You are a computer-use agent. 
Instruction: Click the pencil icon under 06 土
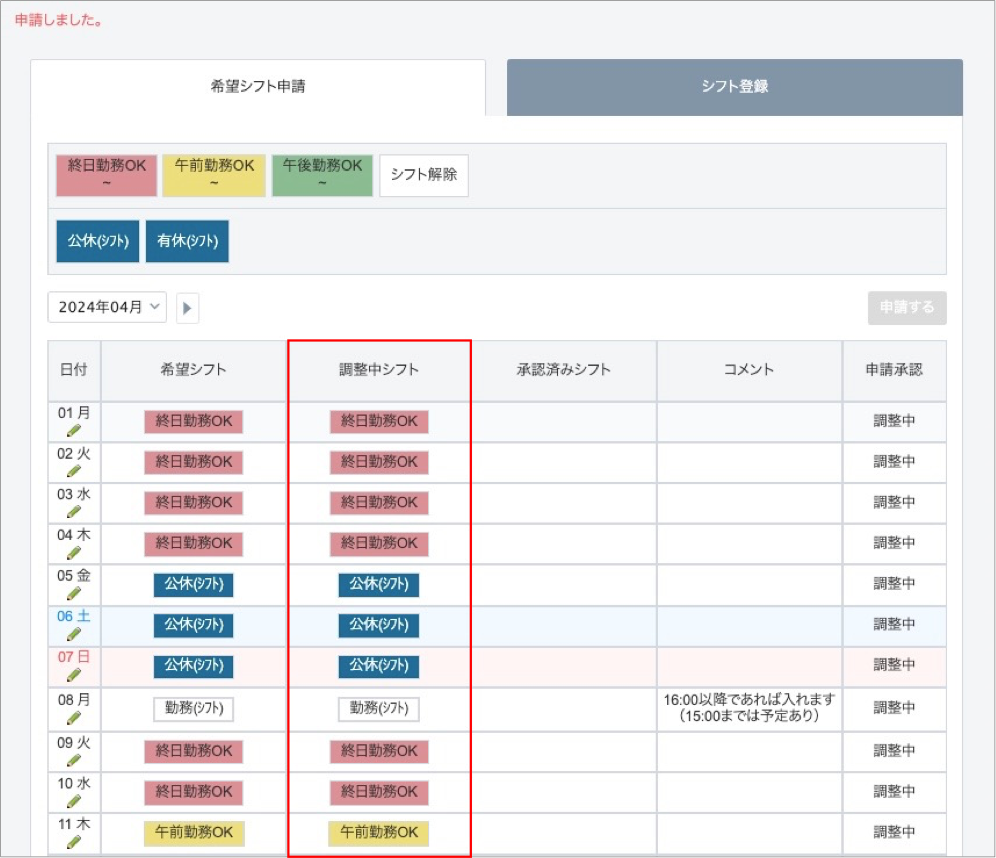(x=73, y=634)
